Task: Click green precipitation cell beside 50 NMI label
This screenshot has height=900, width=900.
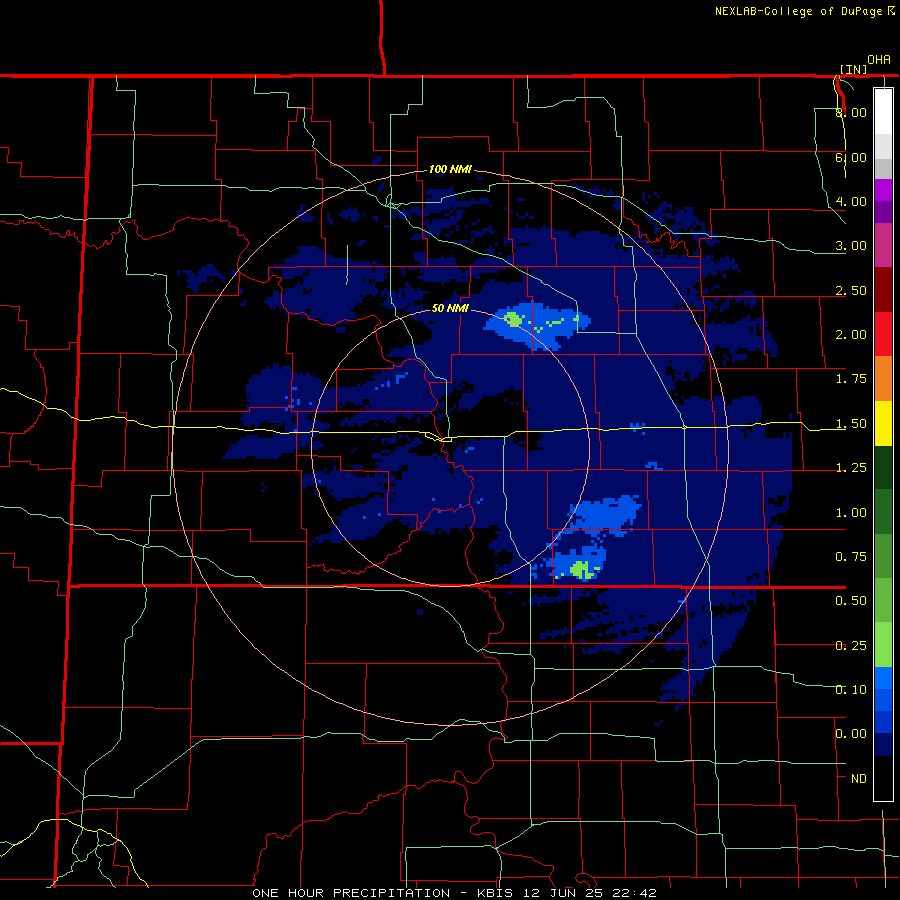Action: pyautogui.click(x=514, y=319)
